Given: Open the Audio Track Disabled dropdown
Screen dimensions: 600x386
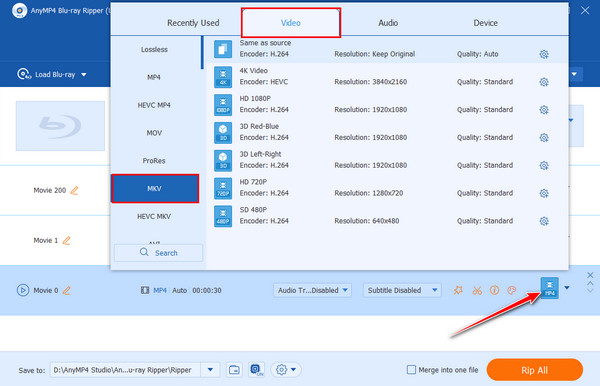Looking at the screenshot, I should click(x=312, y=290).
